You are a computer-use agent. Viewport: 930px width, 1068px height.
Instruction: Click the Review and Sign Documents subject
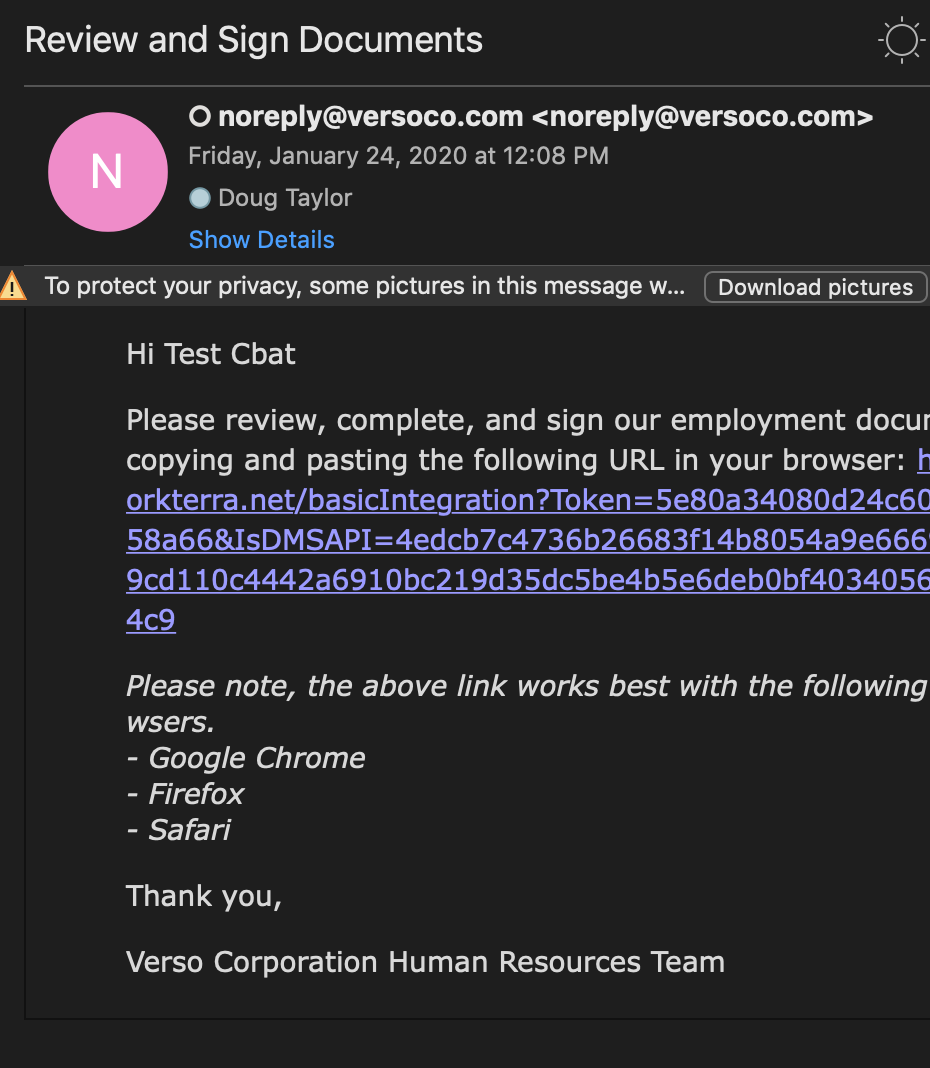pos(254,40)
